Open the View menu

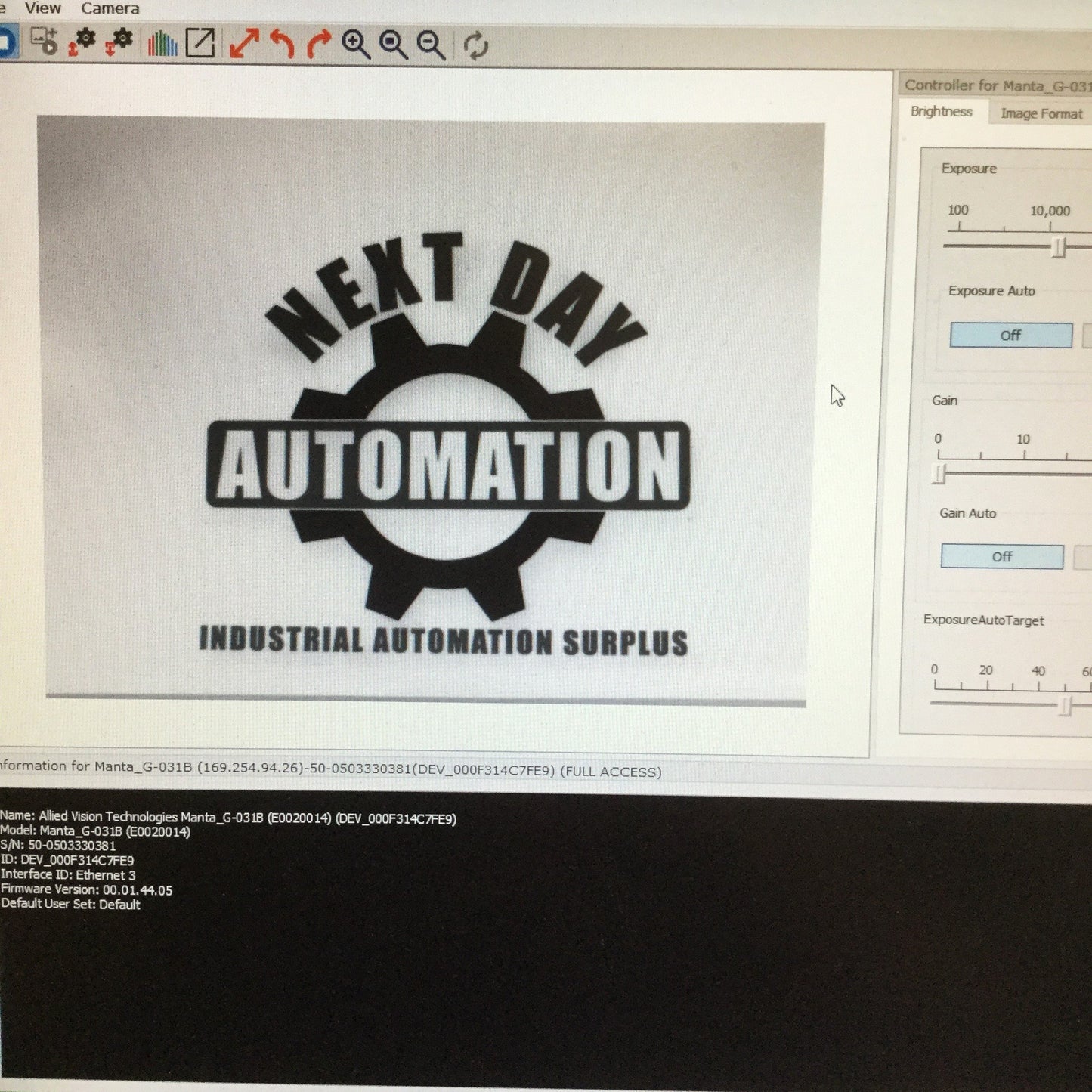[42, 8]
